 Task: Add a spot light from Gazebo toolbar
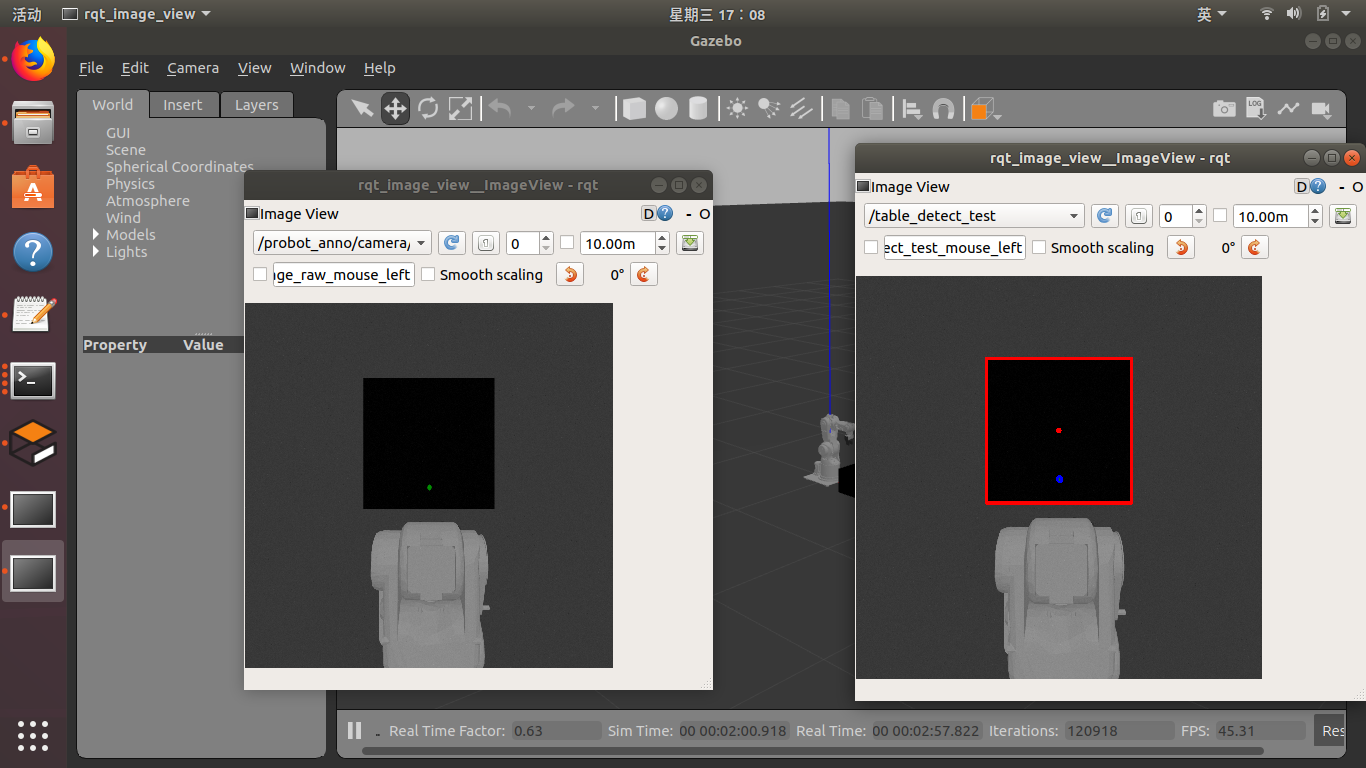click(x=769, y=108)
